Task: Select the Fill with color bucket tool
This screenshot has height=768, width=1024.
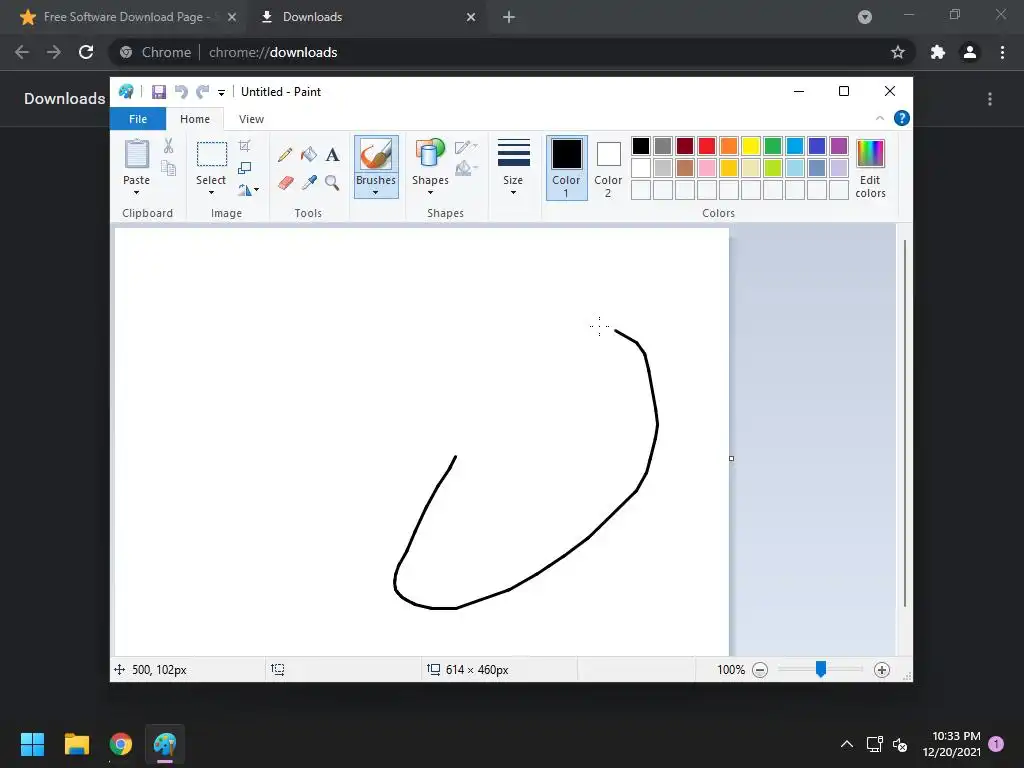Action: point(309,155)
